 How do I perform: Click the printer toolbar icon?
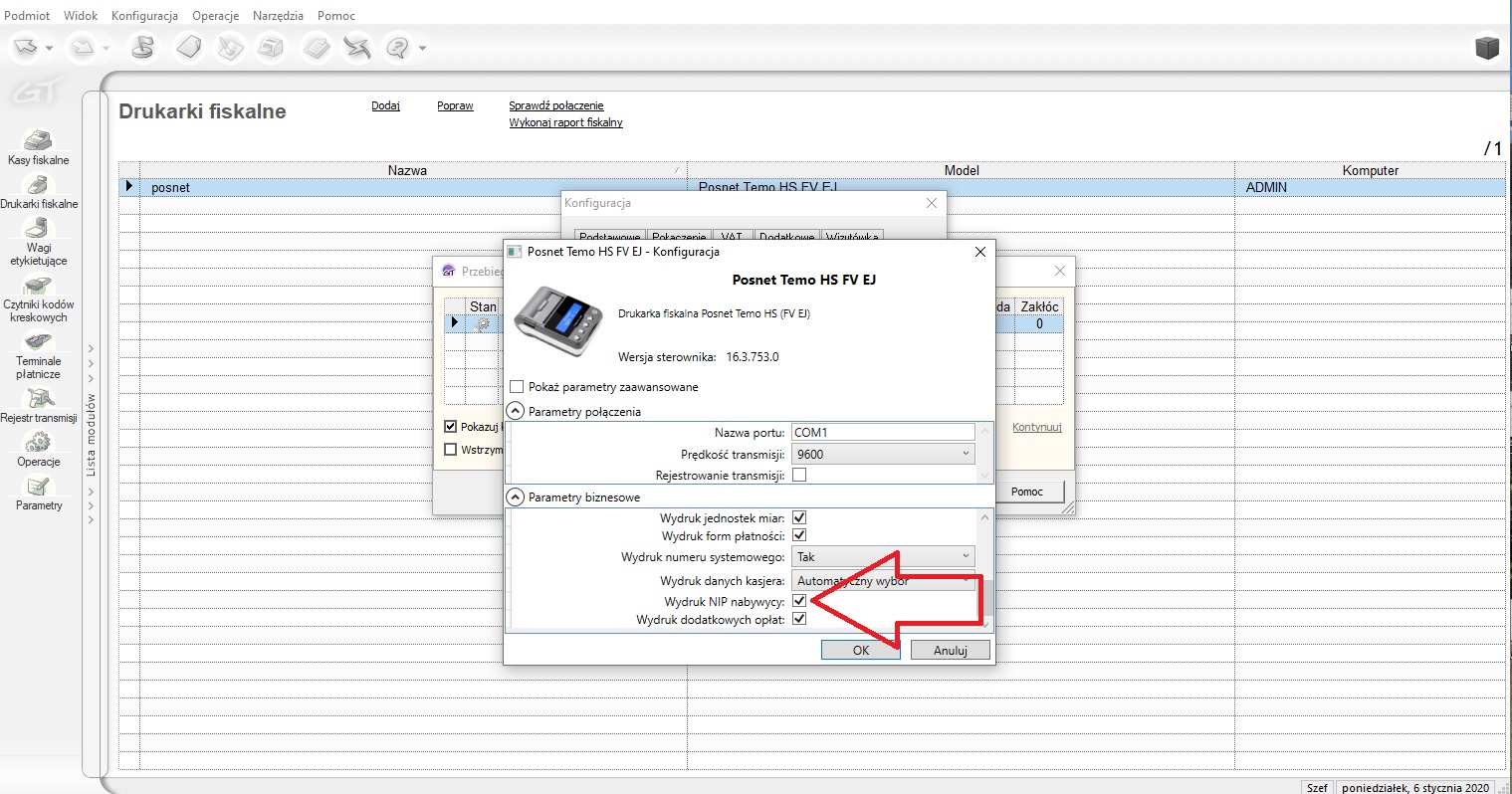(271, 47)
